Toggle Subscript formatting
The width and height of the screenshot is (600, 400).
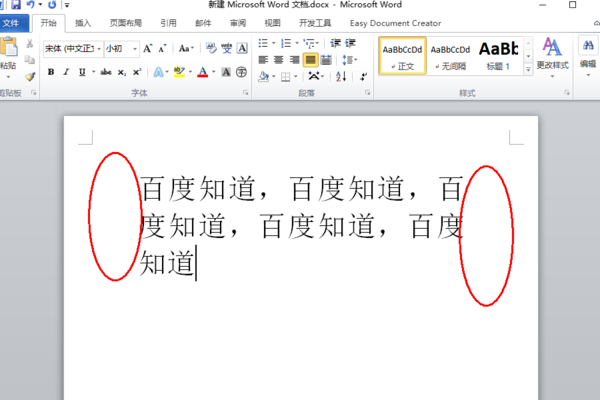pos(122,72)
